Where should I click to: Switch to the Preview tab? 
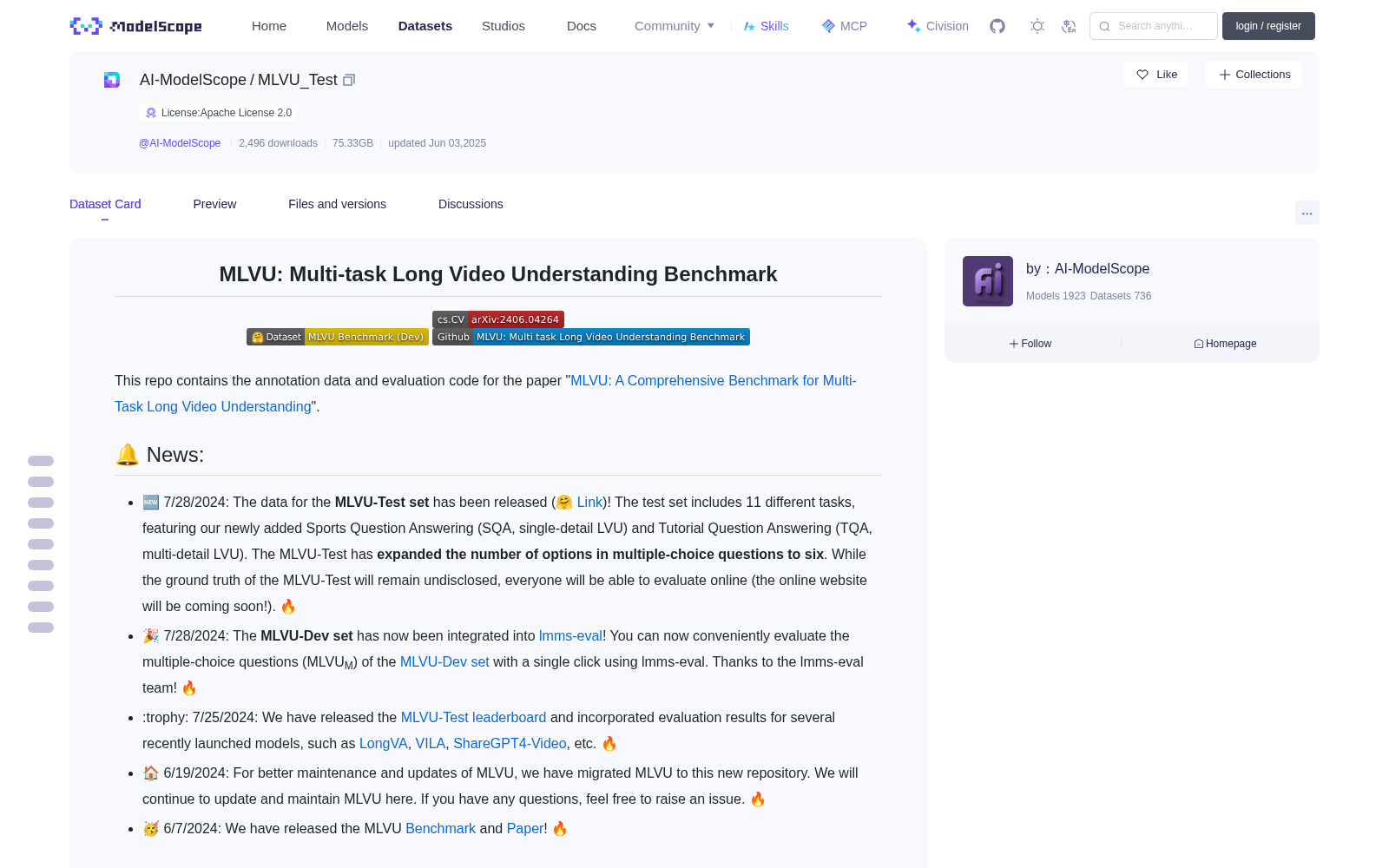pos(214,204)
